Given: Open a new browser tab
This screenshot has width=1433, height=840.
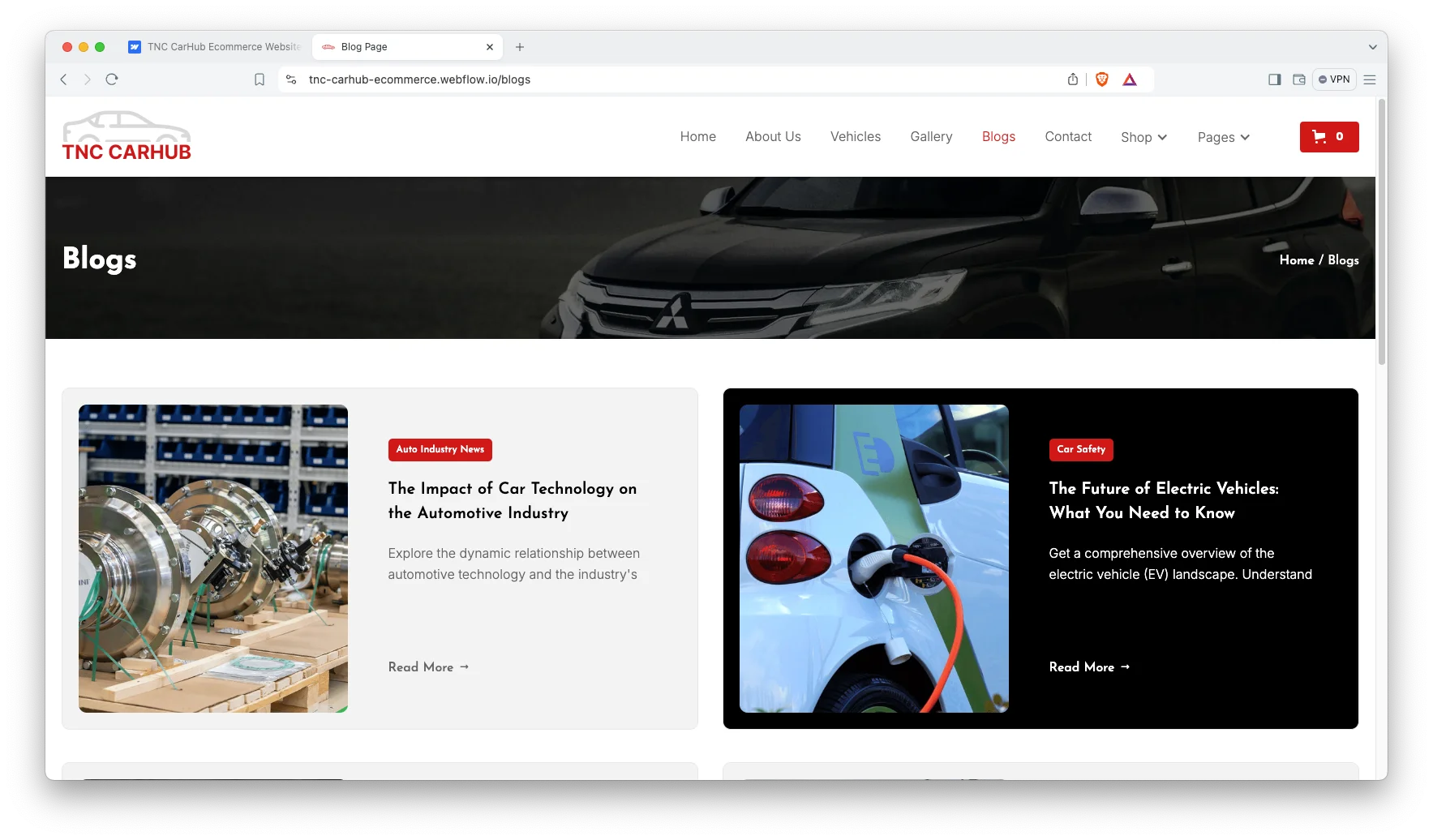Looking at the screenshot, I should coord(520,47).
